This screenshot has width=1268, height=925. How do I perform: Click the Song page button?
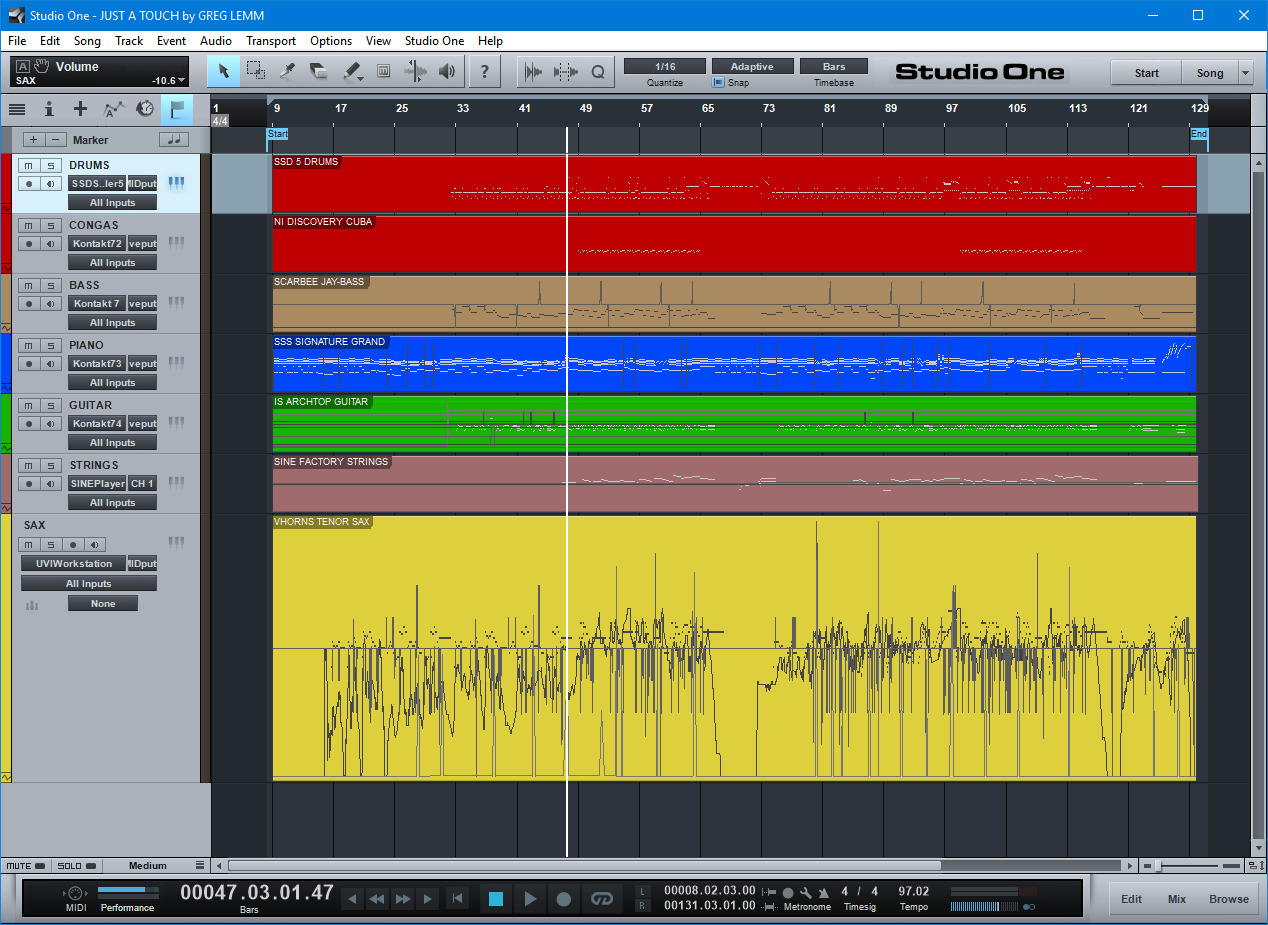click(1210, 73)
